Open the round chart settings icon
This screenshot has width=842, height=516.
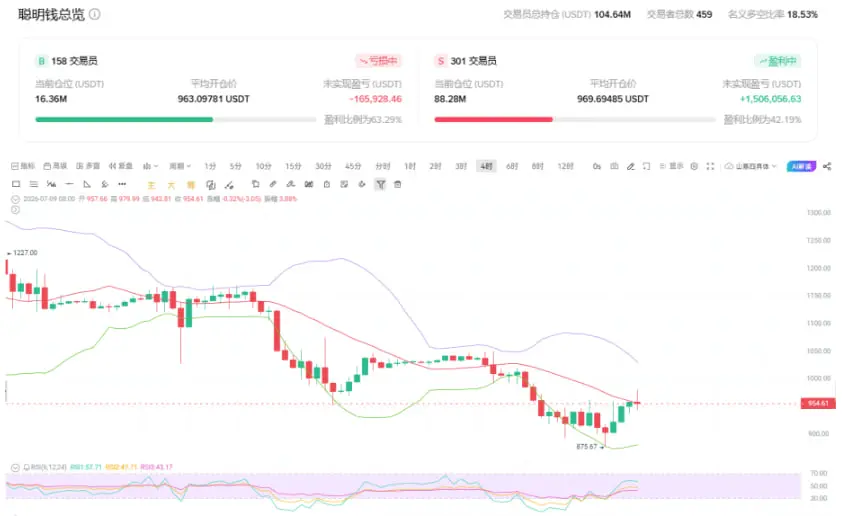pos(694,166)
